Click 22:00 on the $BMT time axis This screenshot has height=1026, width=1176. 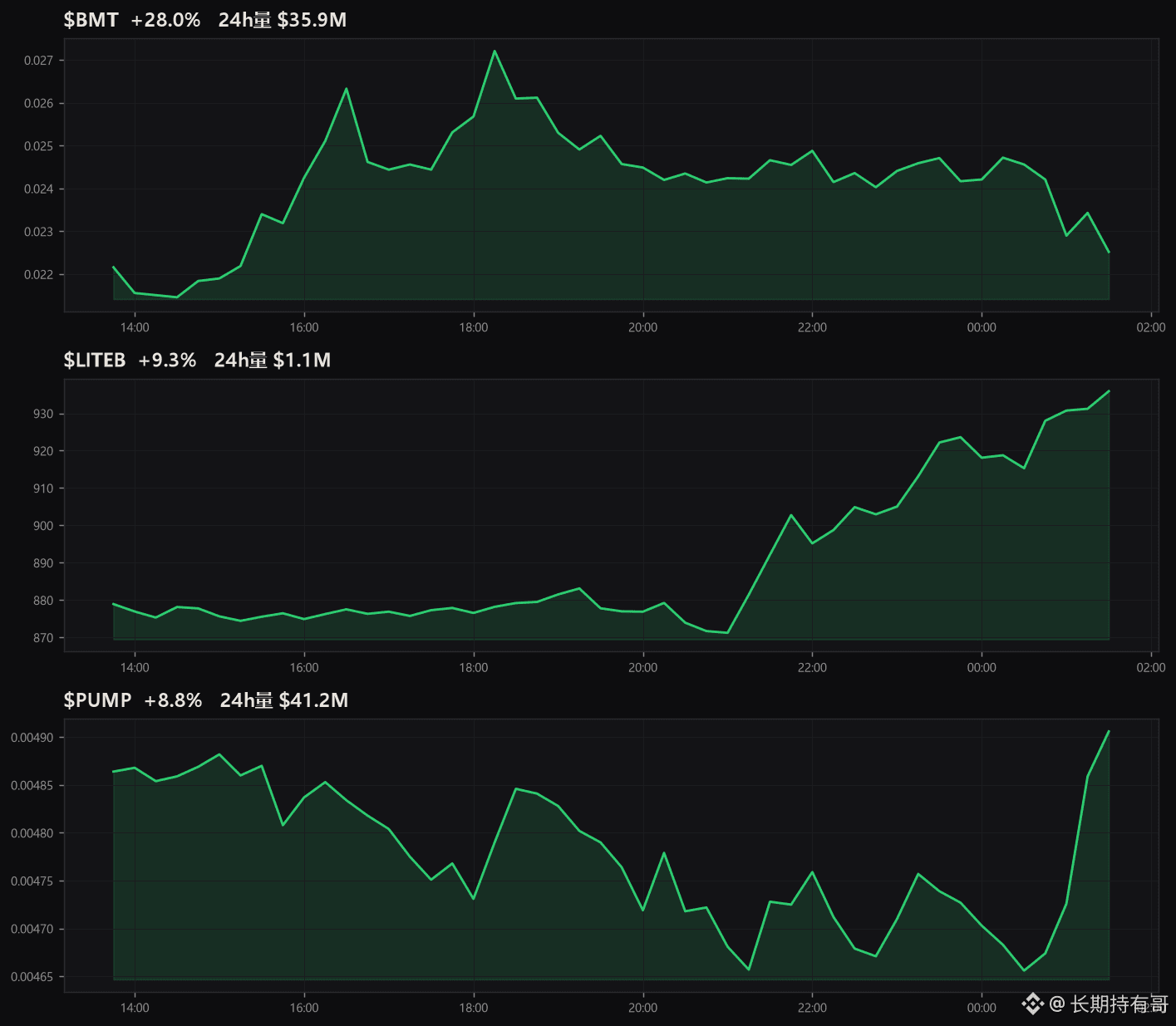tap(812, 327)
